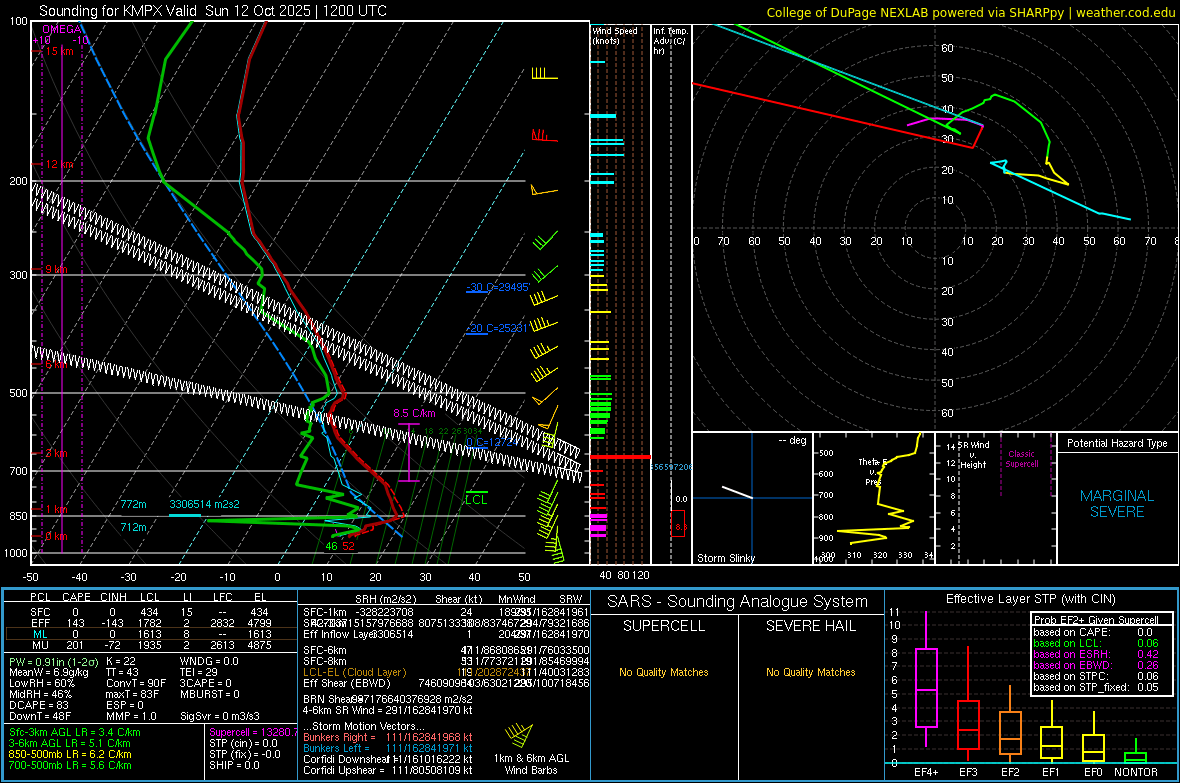This screenshot has width=1180, height=783.
Task: Click the 'LCL-EL (Cloud Layer)' row label
Action: tap(354, 672)
